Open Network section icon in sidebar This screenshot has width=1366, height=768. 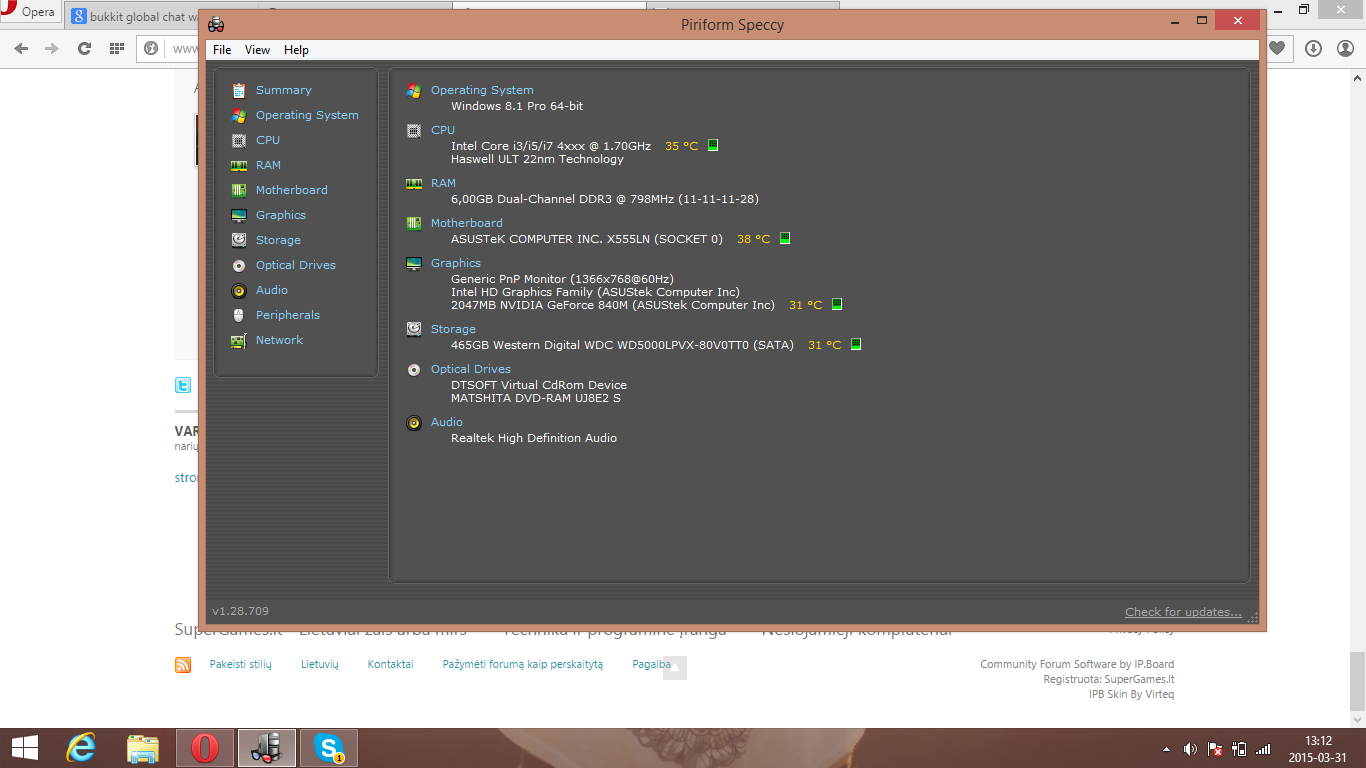coord(239,341)
